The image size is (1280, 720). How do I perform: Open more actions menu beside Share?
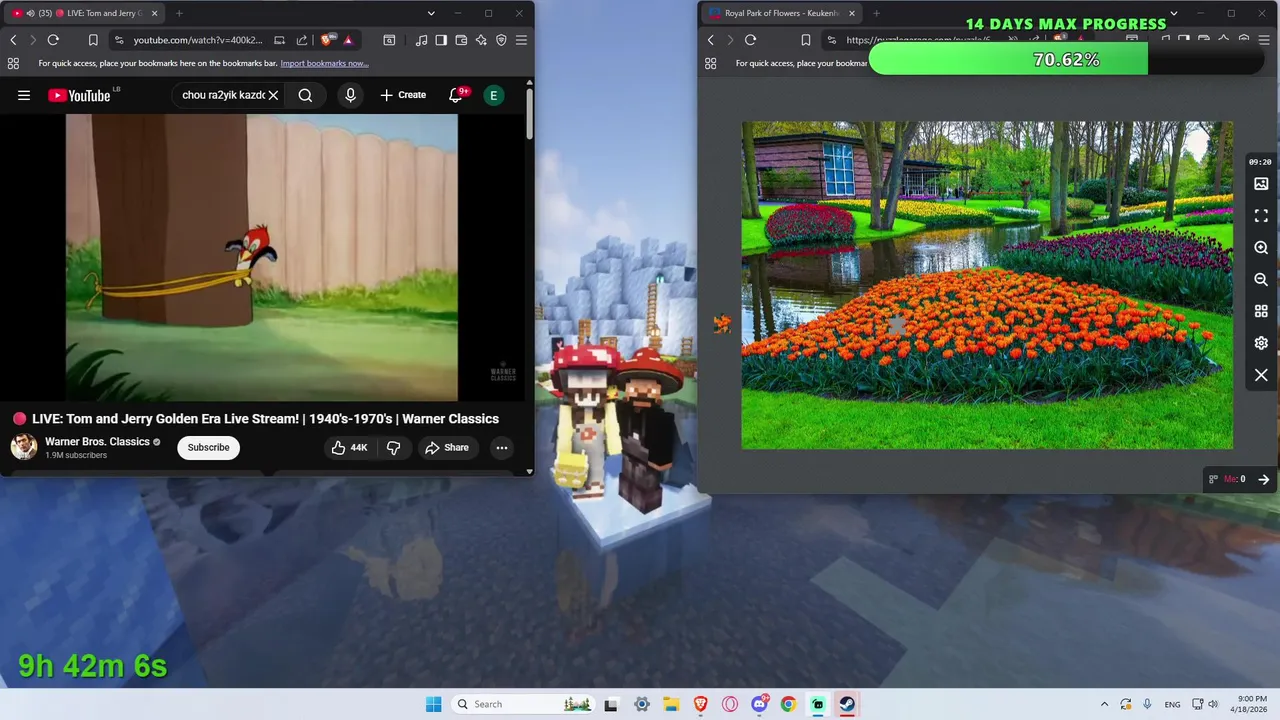point(502,447)
